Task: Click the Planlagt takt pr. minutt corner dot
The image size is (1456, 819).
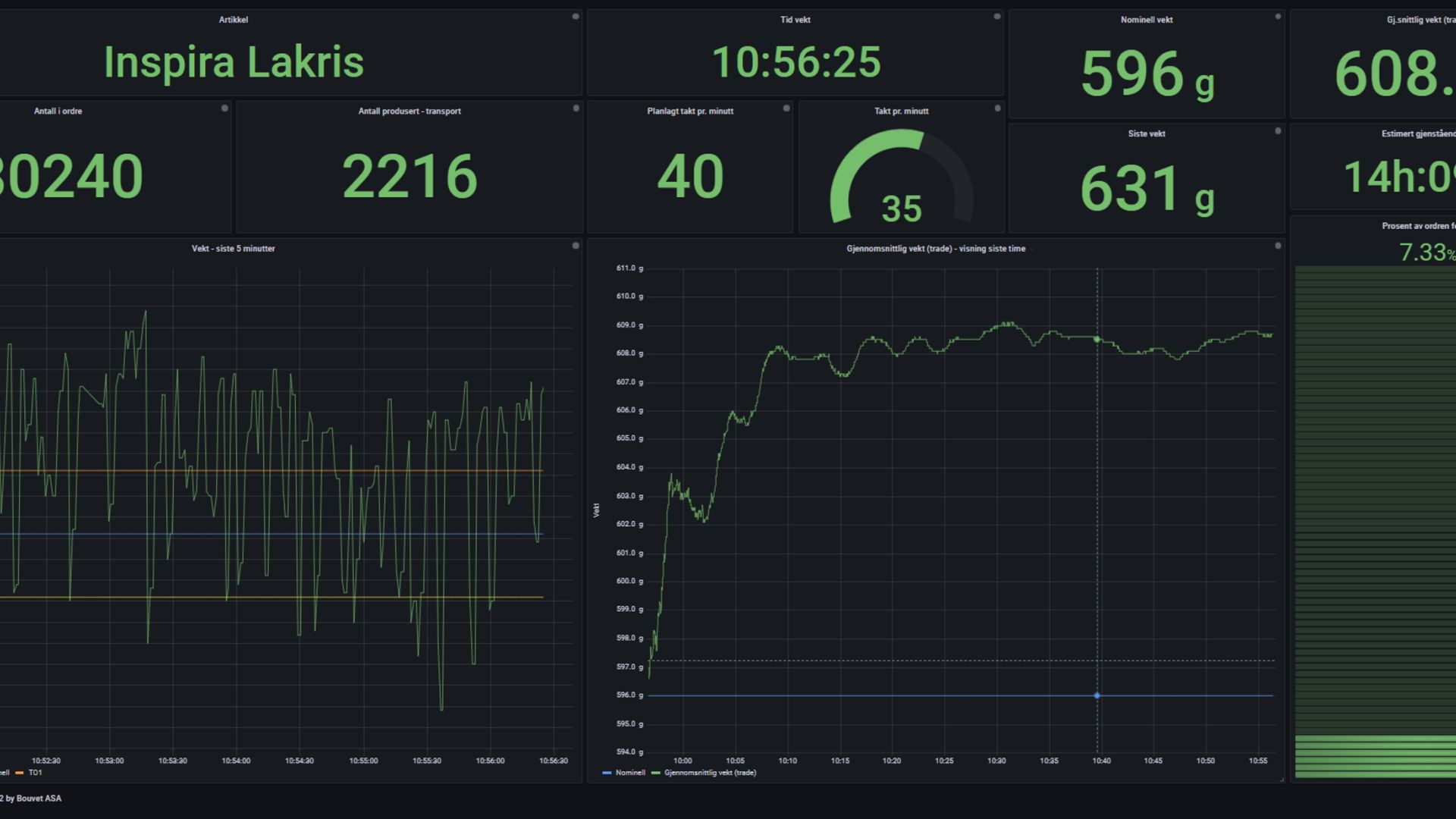Action: click(x=786, y=108)
